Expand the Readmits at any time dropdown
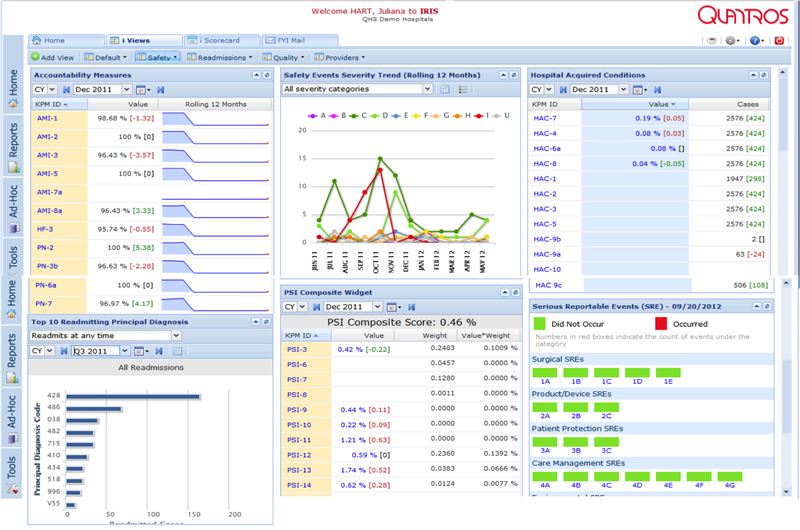Screen dimensions: 800x530 [x=175, y=336]
